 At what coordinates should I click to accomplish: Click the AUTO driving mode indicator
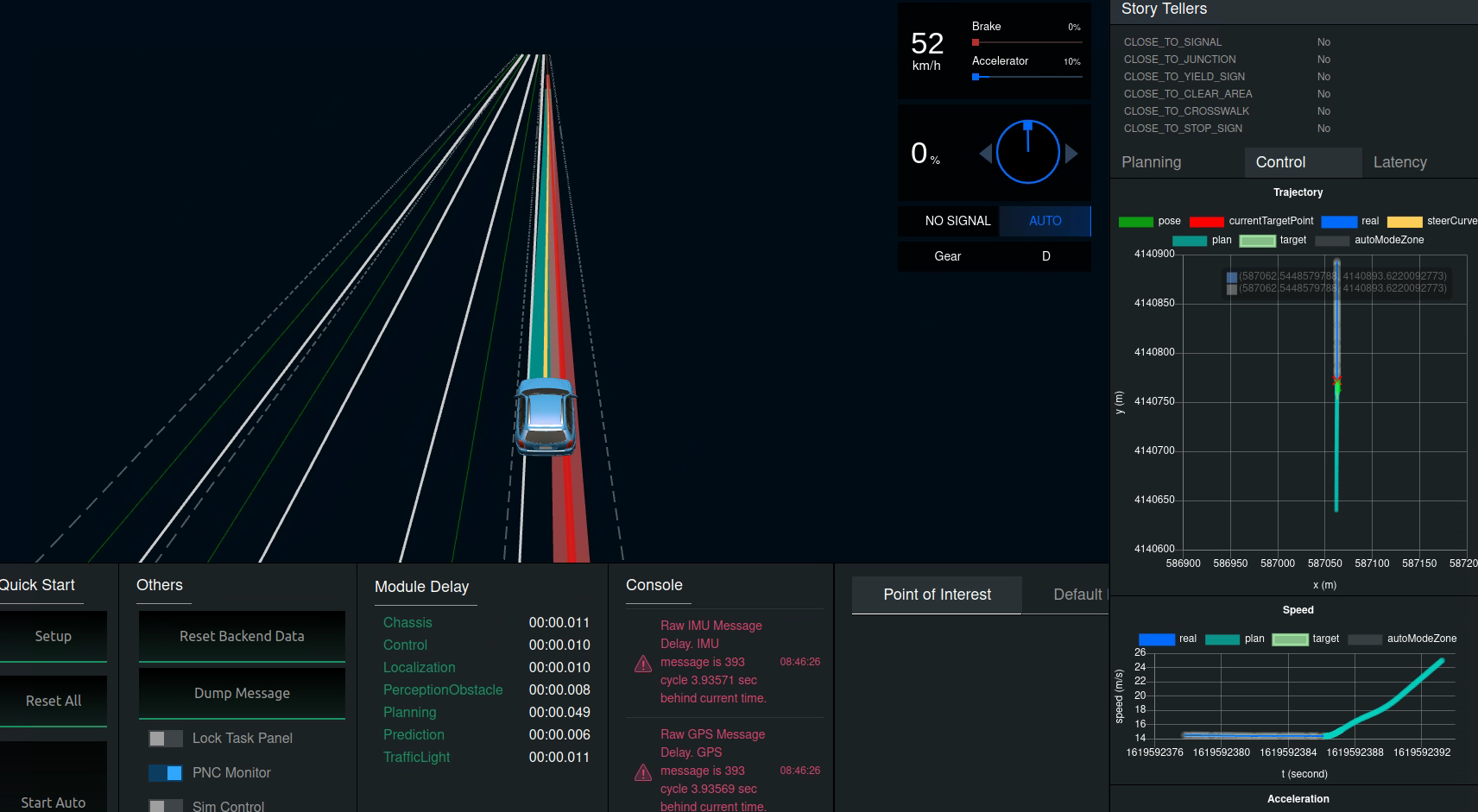[x=1045, y=221]
